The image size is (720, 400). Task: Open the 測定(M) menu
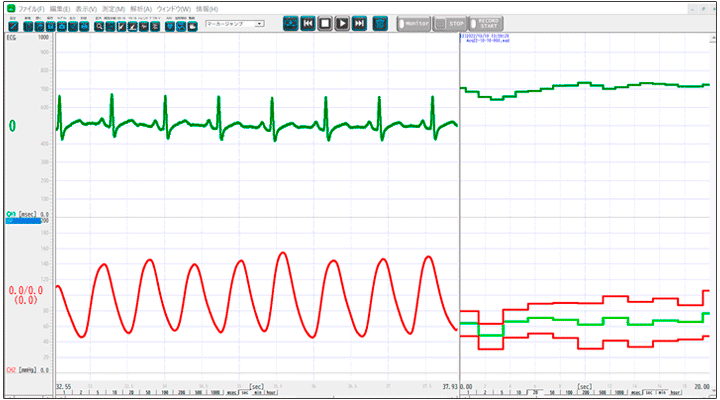[x=113, y=9]
